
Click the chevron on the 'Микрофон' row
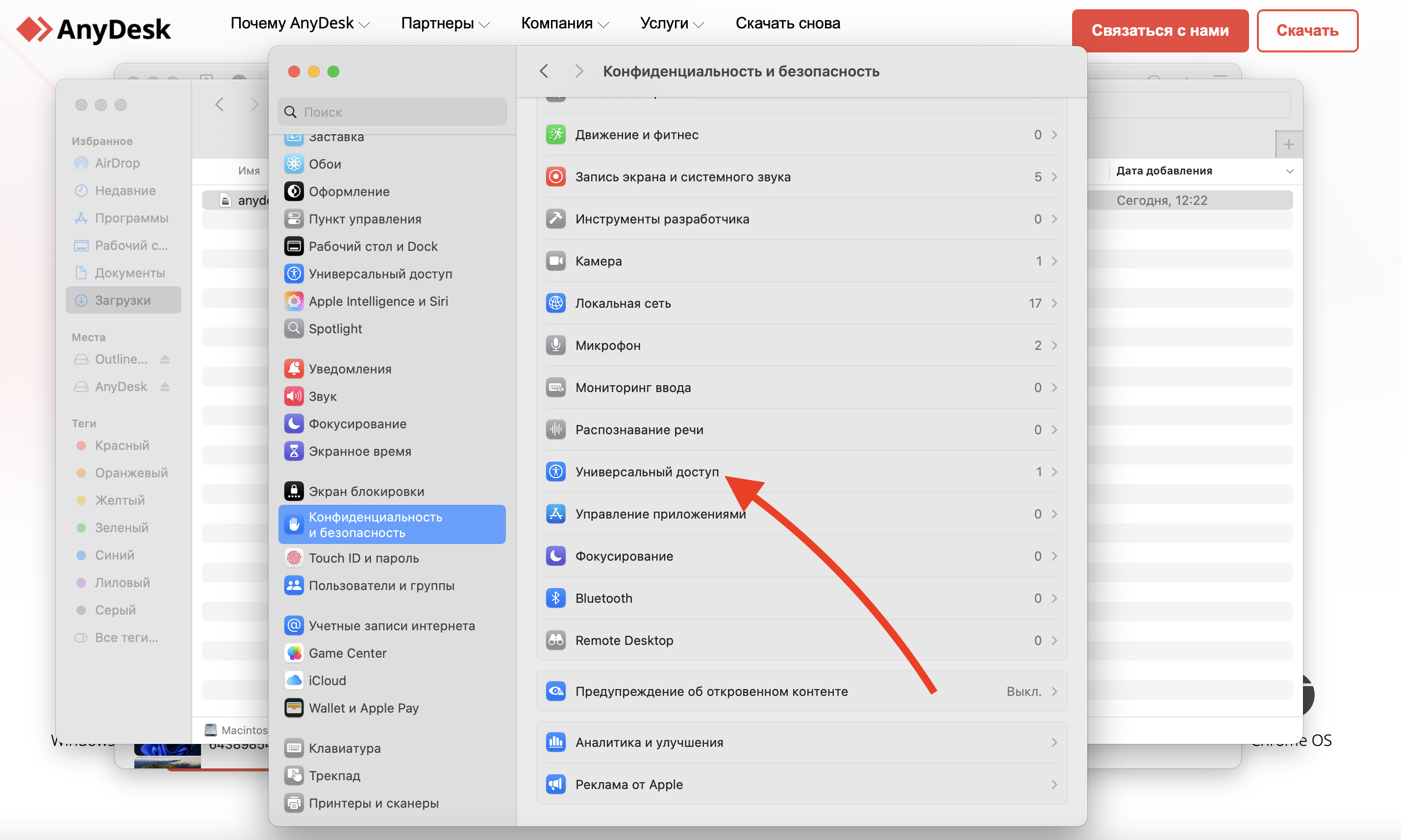(1054, 346)
